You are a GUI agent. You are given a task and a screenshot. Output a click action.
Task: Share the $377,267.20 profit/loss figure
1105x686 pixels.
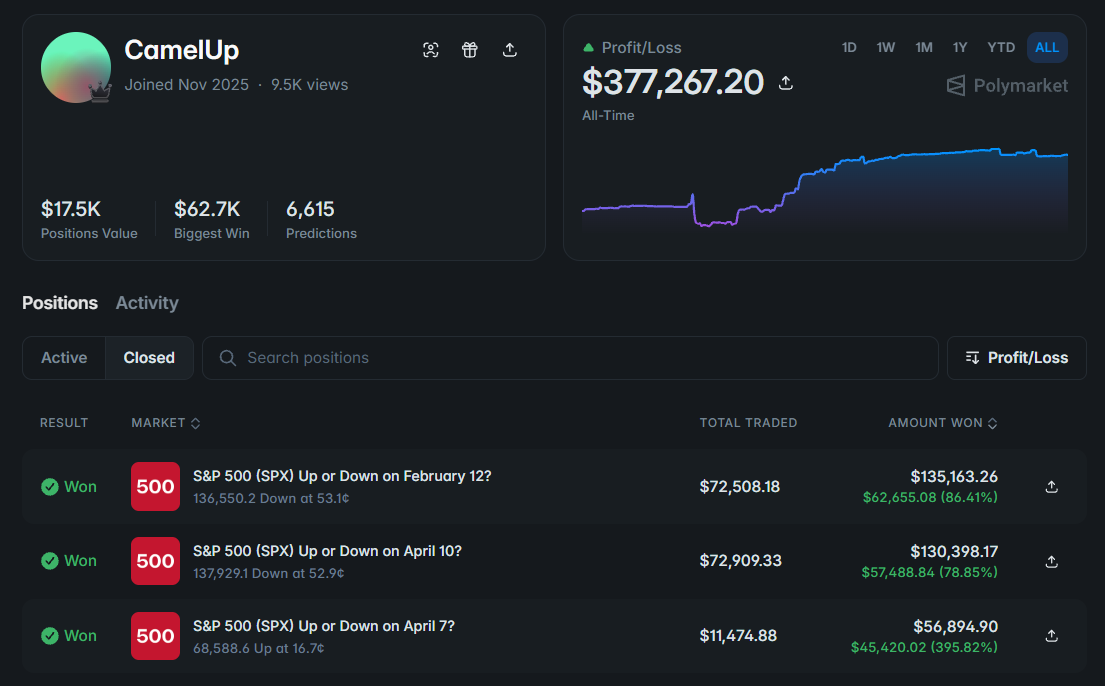tap(786, 83)
